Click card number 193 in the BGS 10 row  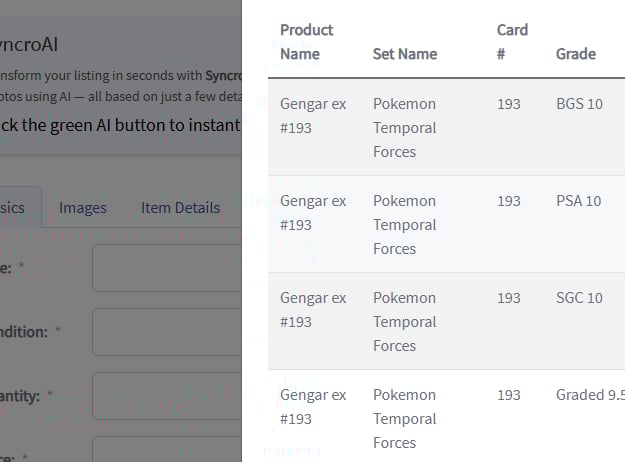[x=509, y=104]
